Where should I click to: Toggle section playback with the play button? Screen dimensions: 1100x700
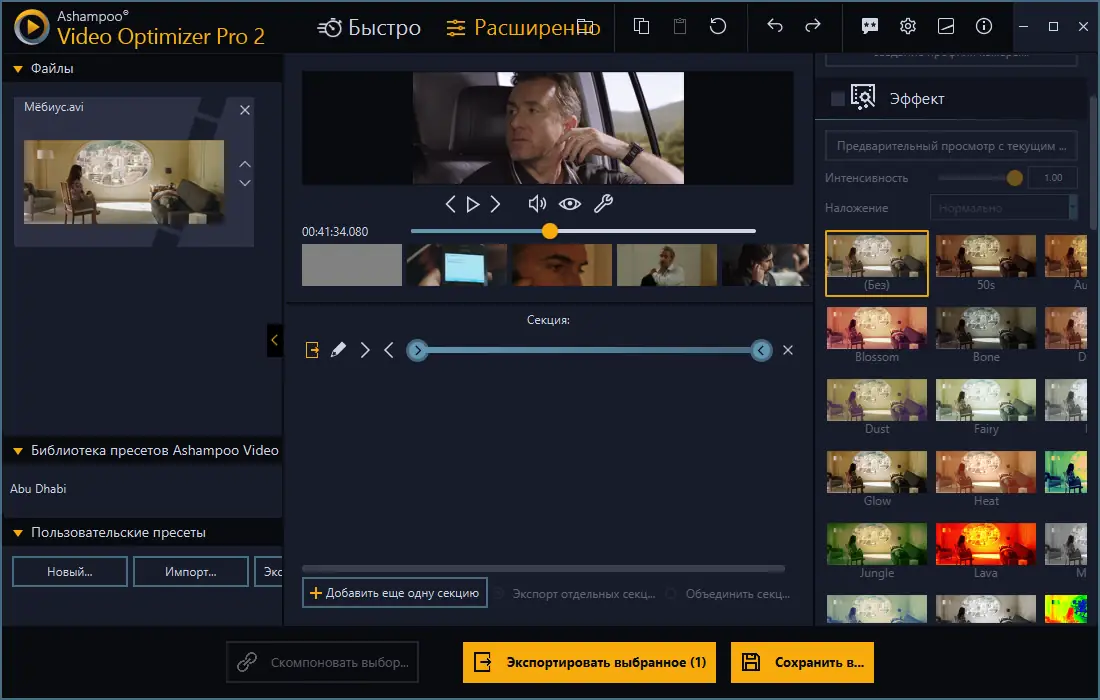472,203
